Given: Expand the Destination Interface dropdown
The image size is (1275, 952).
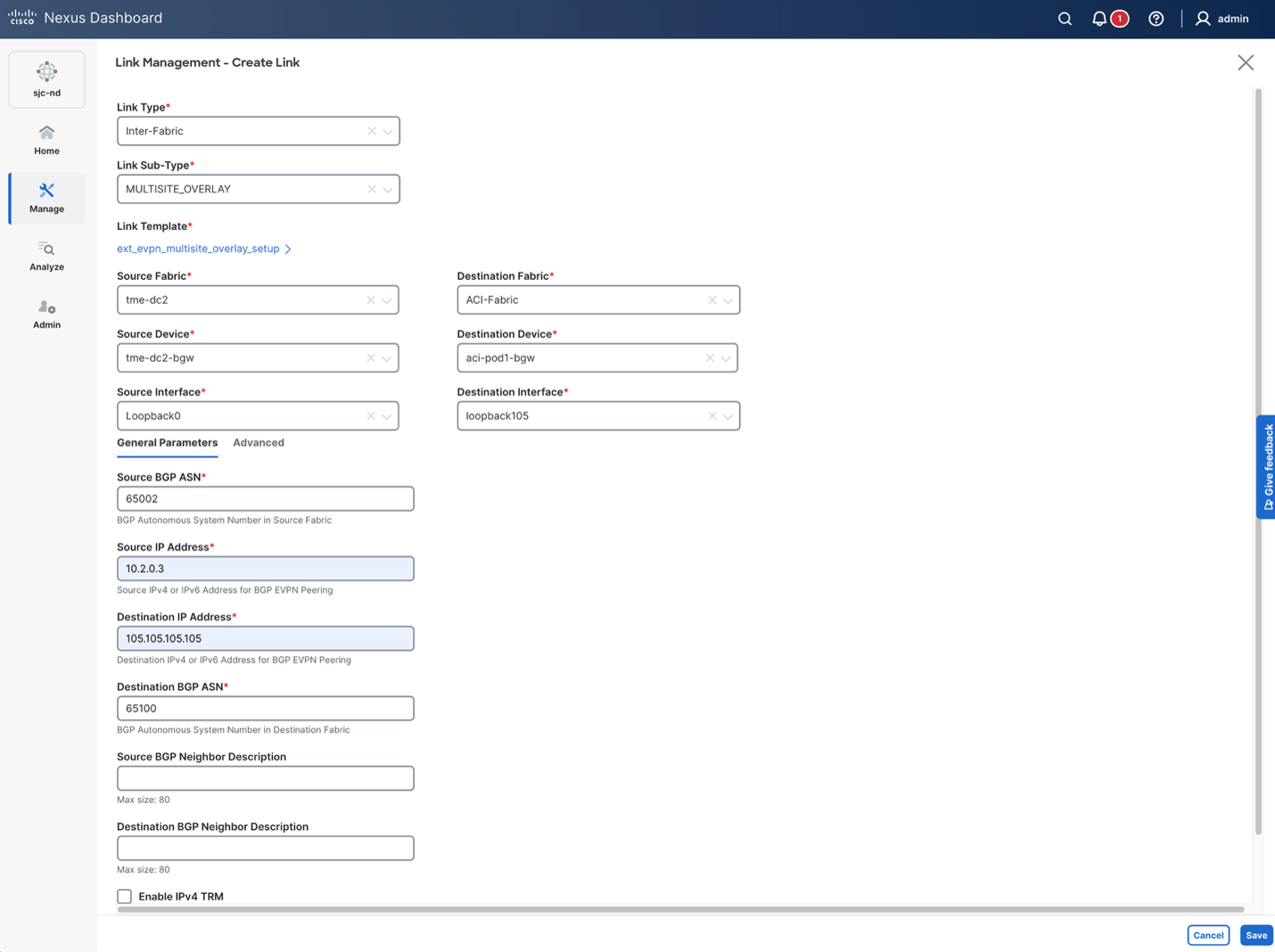Looking at the screenshot, I should pos(728,417).
